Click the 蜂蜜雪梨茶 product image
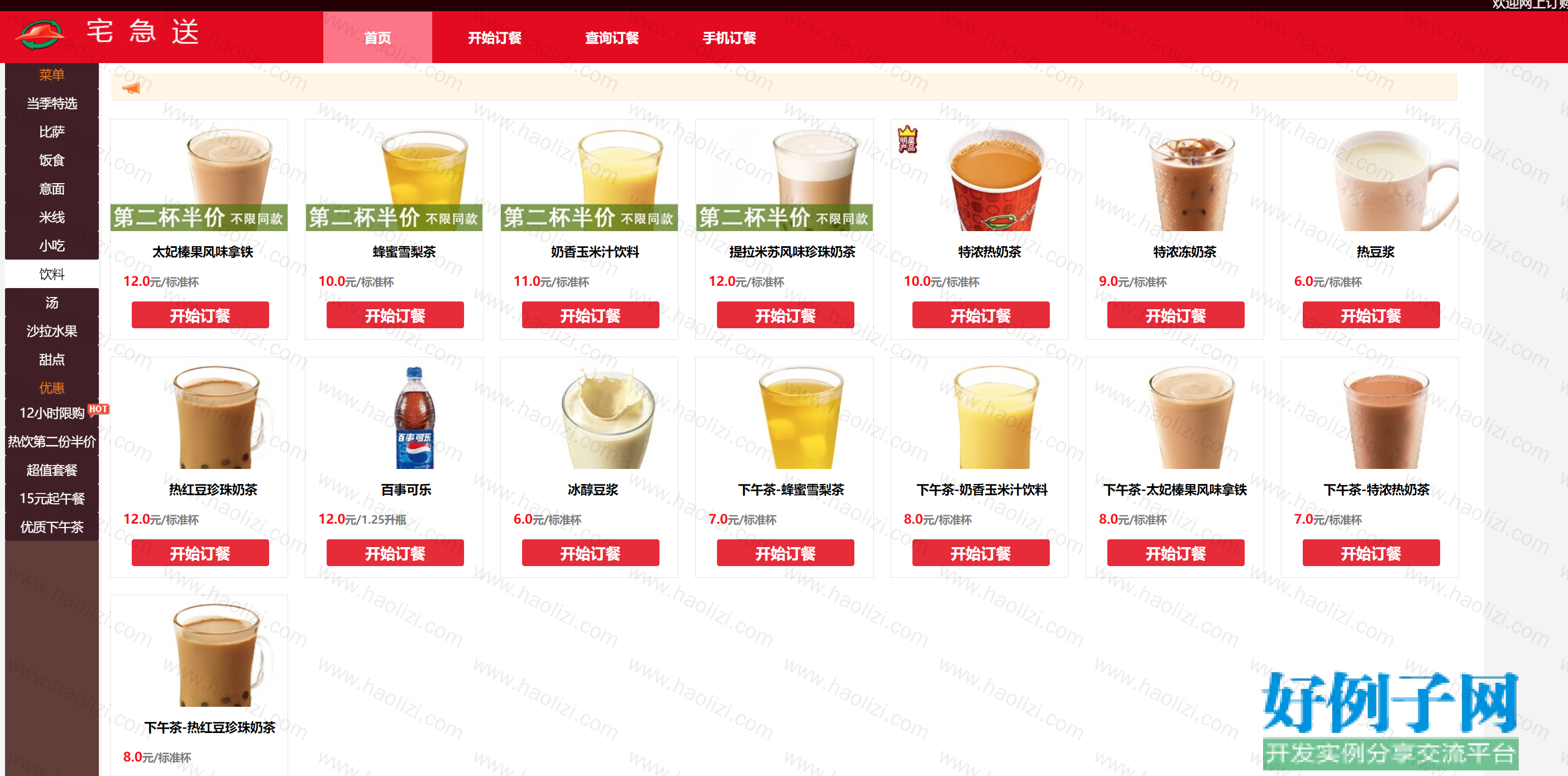The width and height of the screenshot is (1568, 776). (394, 176)
